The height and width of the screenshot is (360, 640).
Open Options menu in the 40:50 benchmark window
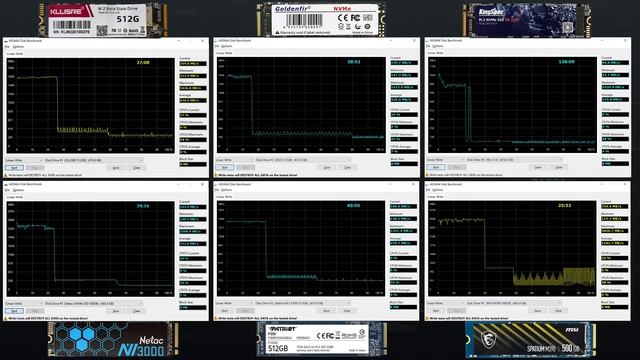pyautogui.click(x=227, y=190)
